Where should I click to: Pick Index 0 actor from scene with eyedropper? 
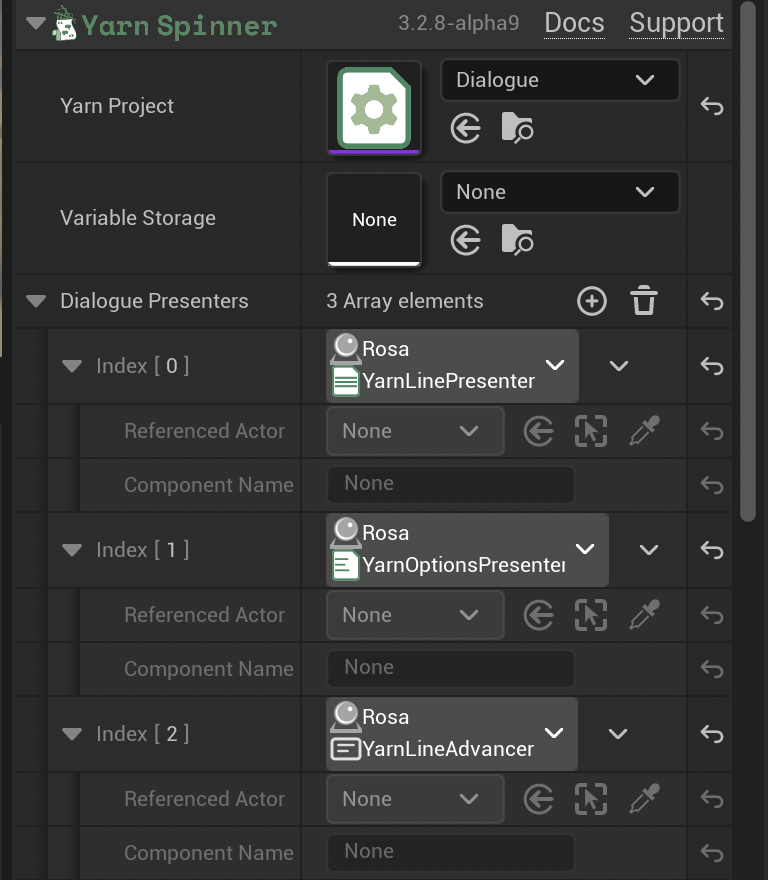(644, 431)
